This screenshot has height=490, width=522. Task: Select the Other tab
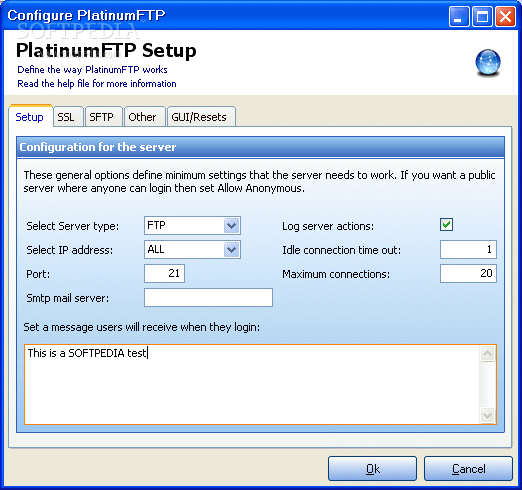144,117
